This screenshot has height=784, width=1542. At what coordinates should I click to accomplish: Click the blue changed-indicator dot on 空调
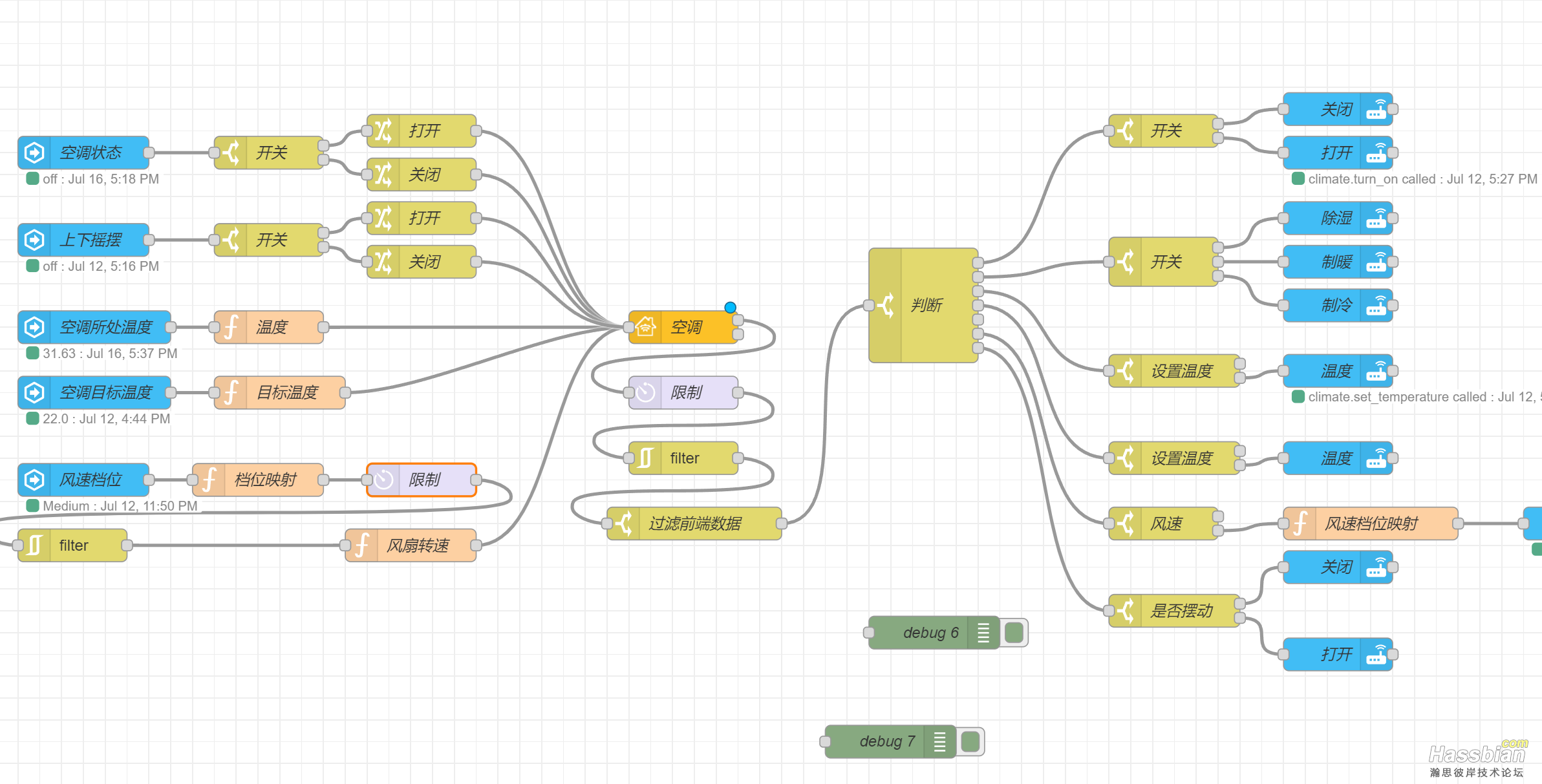730,307
